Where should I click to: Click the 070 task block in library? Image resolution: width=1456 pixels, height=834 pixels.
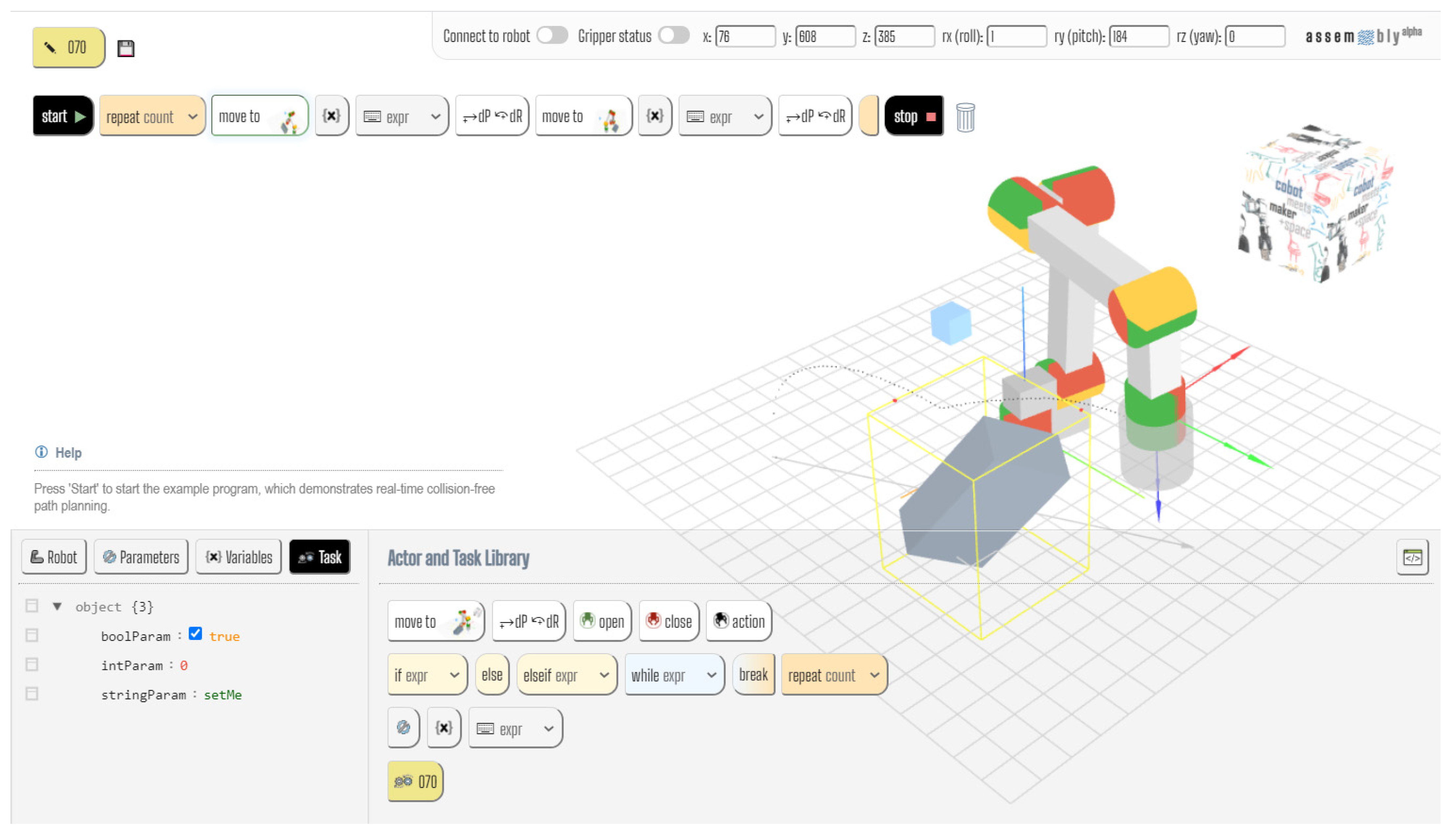point(415,781)
